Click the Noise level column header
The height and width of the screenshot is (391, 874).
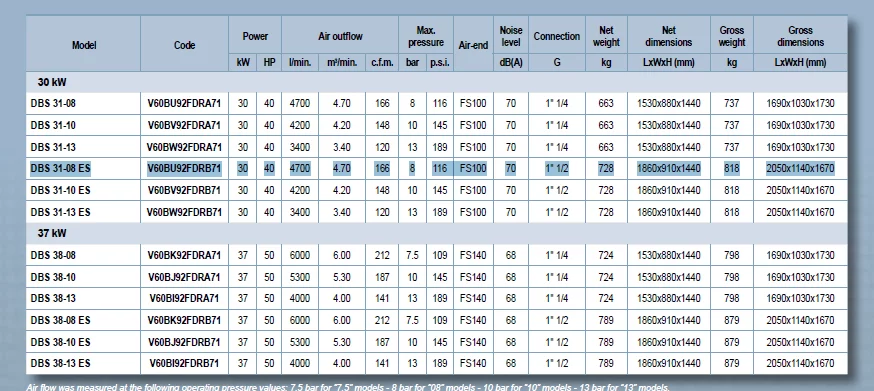click(x=510, y=36)
